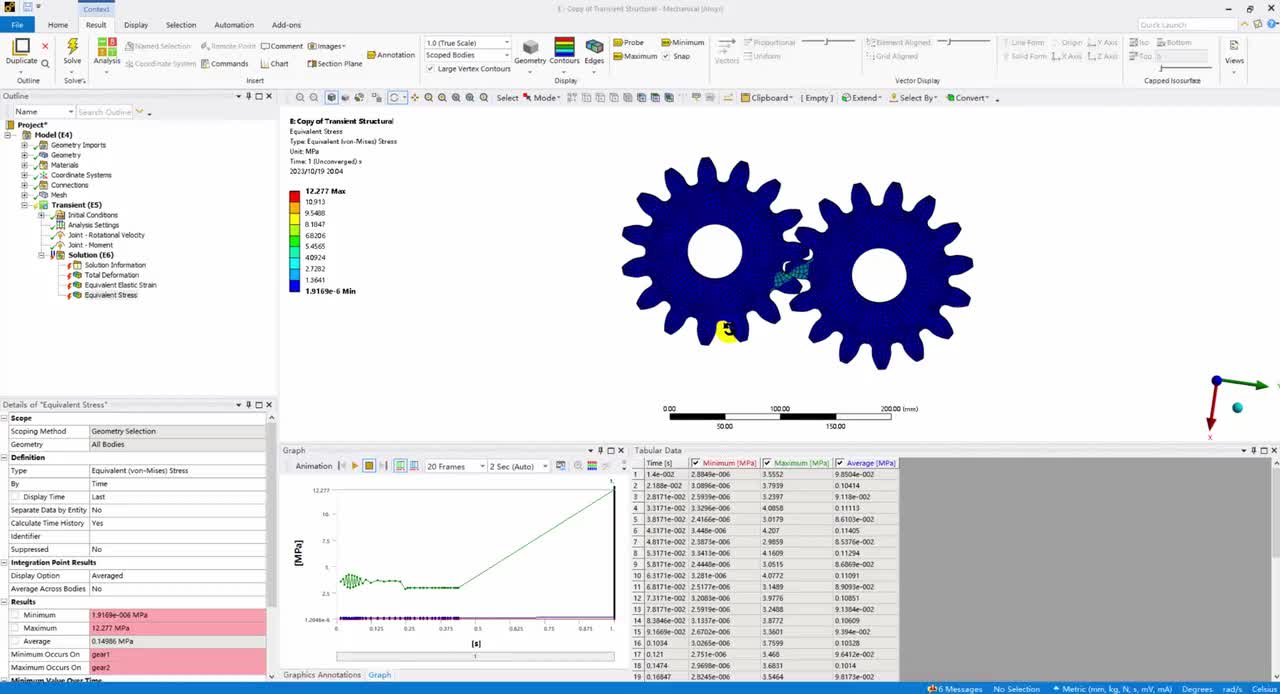Toggle checkbox beside Maximum result row
The height and width of the screenshot is (694, 1280).
(x=15, y=628)
